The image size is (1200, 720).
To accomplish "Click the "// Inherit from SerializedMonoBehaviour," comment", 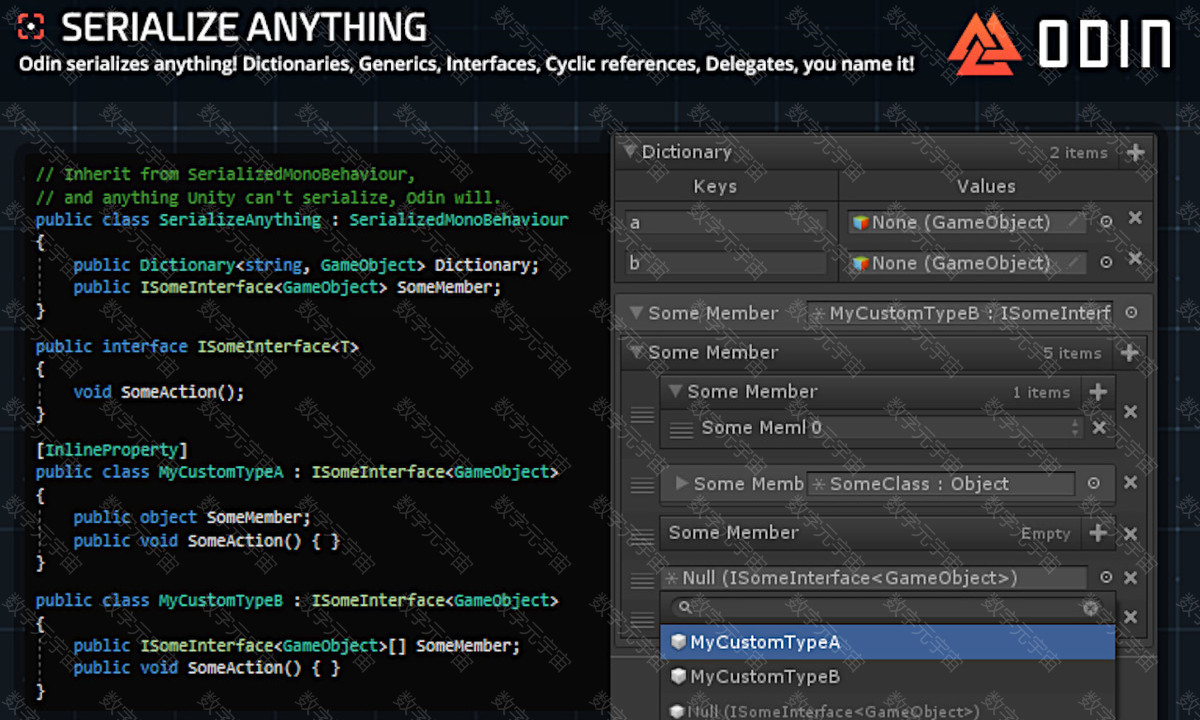I will (x=225, y=174).
